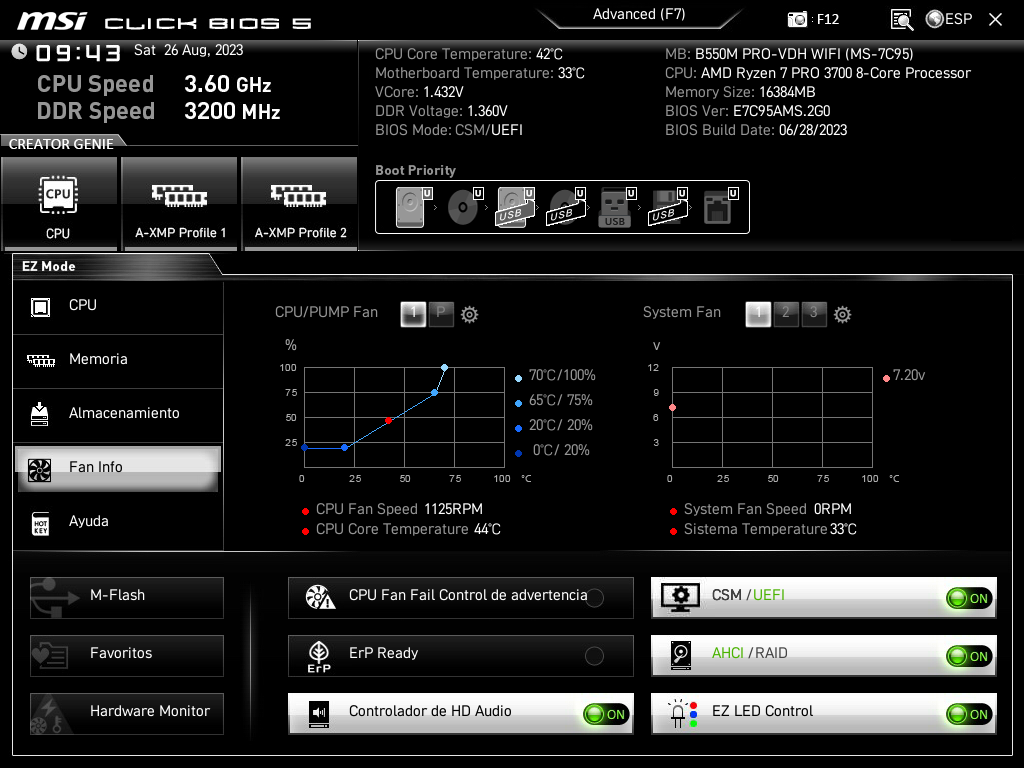Launch M-Flash utility
The width and height of the screenshot is (1024, 768).
(x=127, y=598)
